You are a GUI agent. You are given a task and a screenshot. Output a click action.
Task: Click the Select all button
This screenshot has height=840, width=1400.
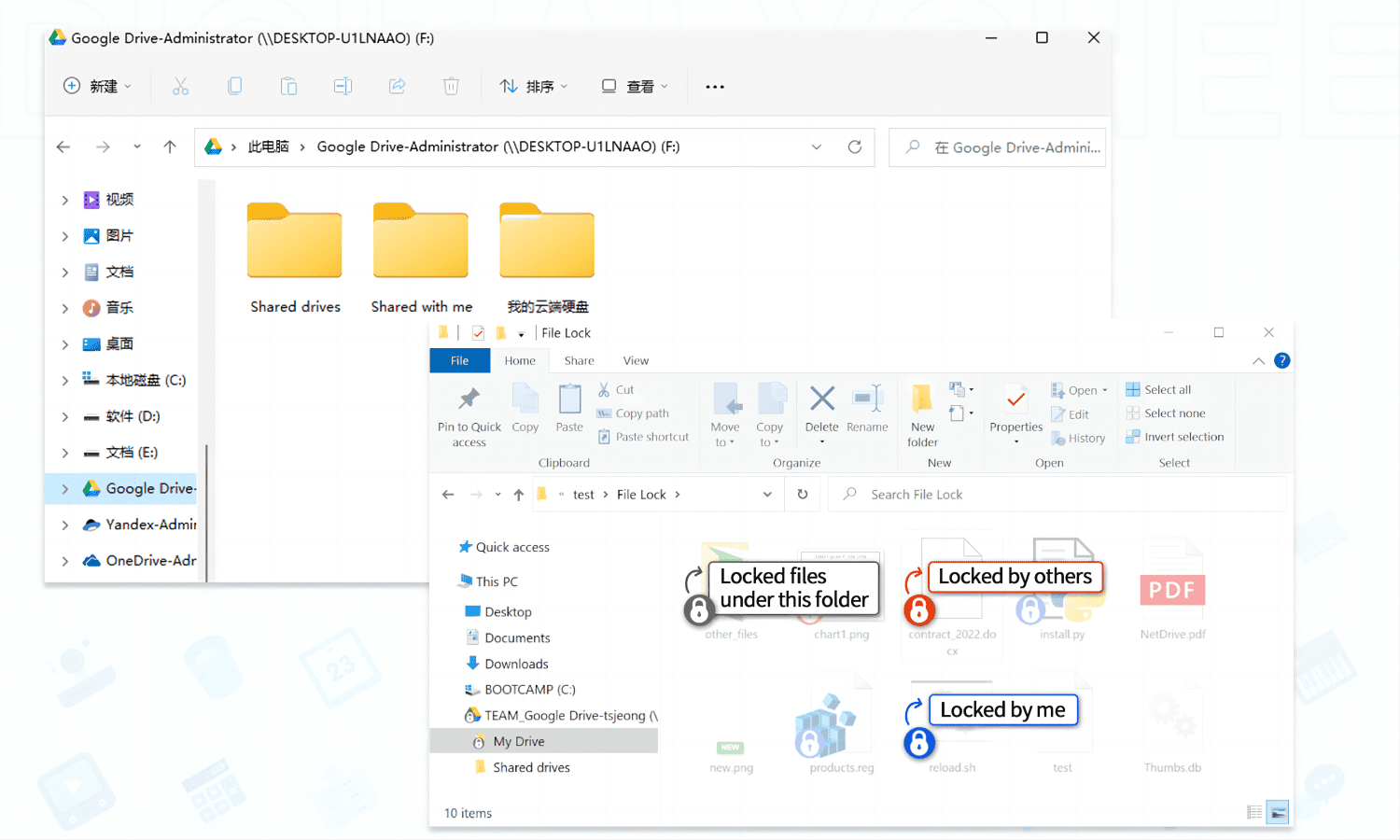(x=1158, y=389)
